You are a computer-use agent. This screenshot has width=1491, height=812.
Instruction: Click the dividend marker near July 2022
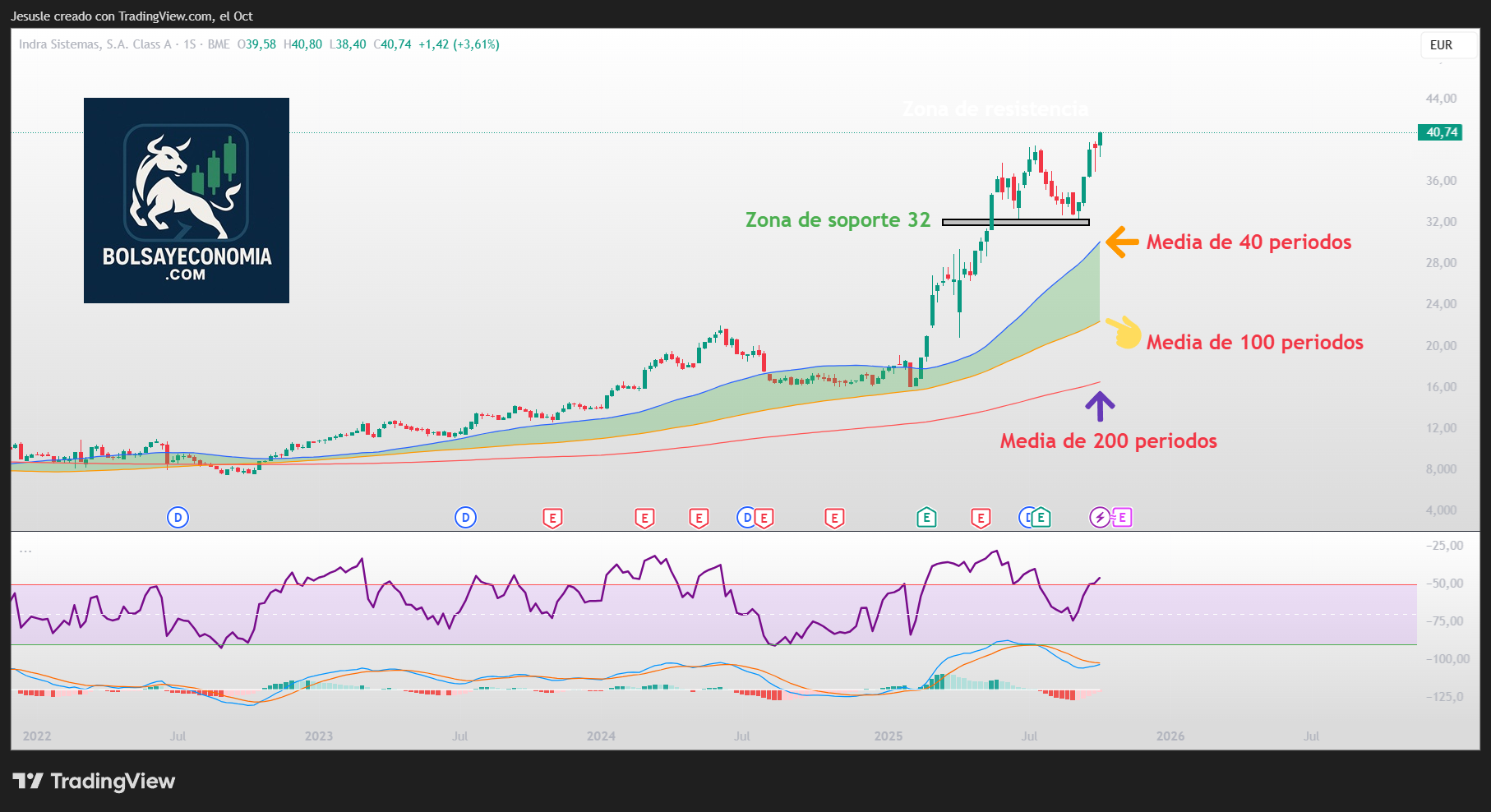178,517
